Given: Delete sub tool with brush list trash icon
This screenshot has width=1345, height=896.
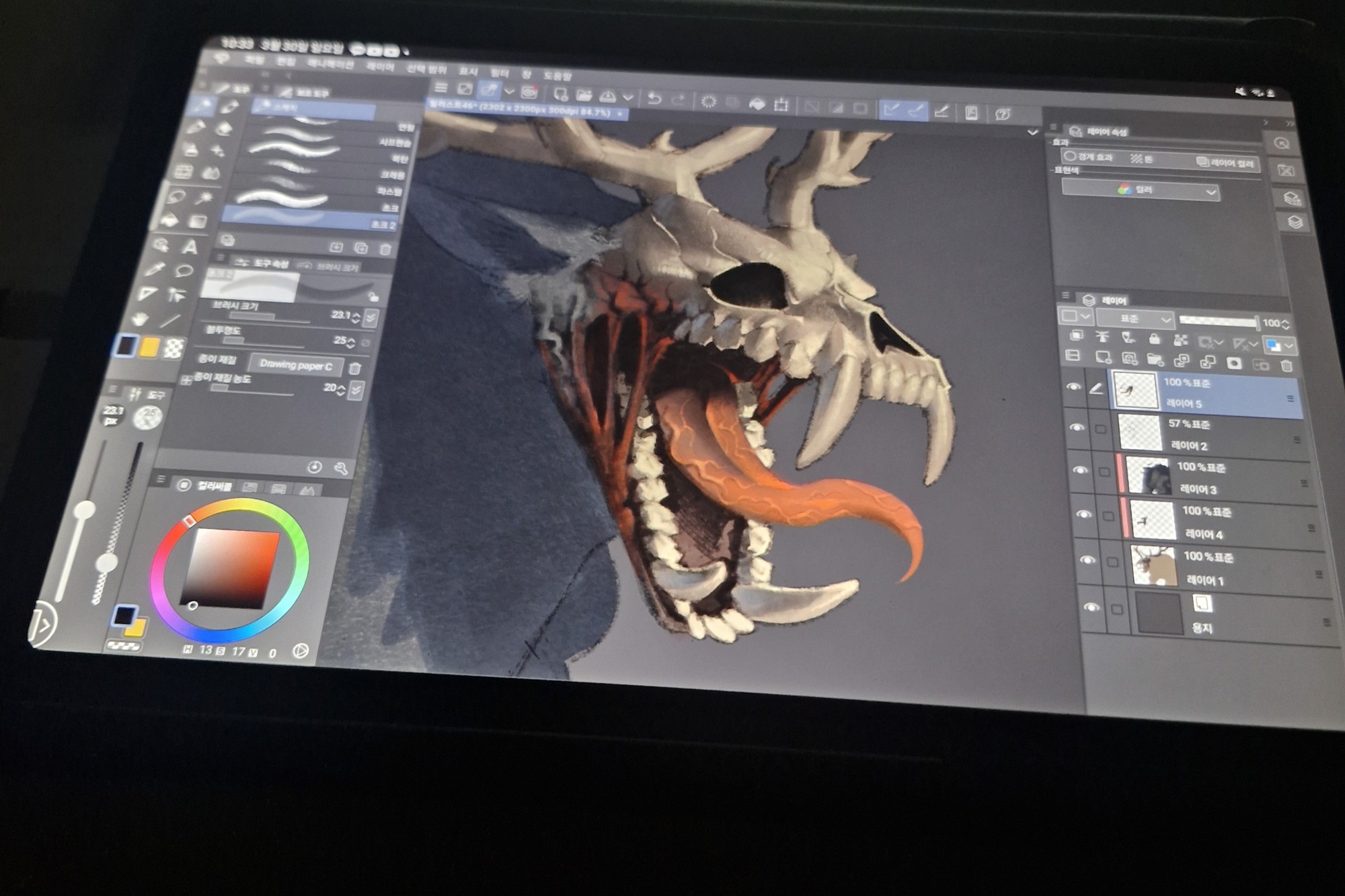Looking at the screenshot, I should [x=385, y=249].
